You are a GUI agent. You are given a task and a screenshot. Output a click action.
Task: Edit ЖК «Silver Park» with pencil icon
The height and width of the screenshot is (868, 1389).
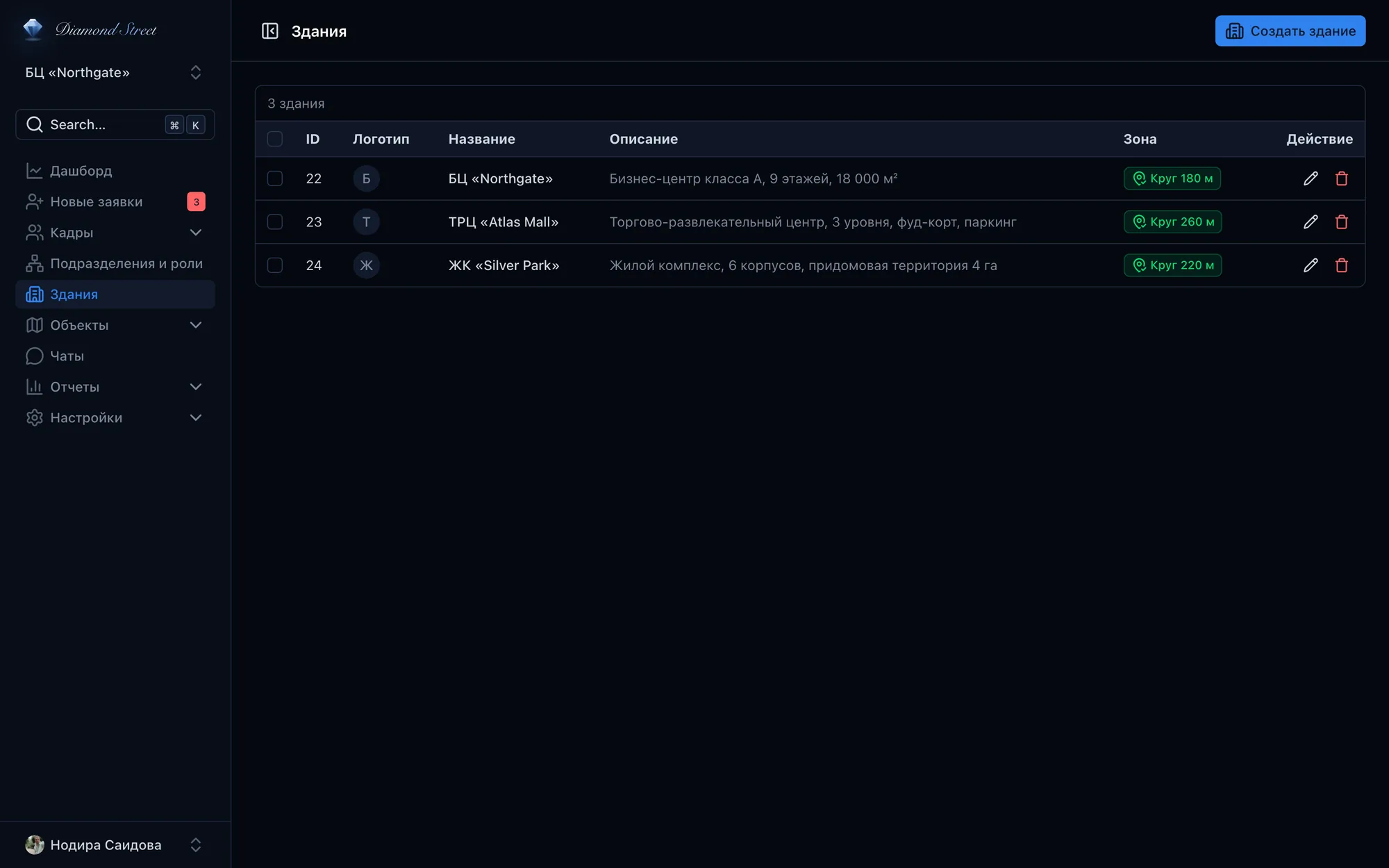point(1311,265)
